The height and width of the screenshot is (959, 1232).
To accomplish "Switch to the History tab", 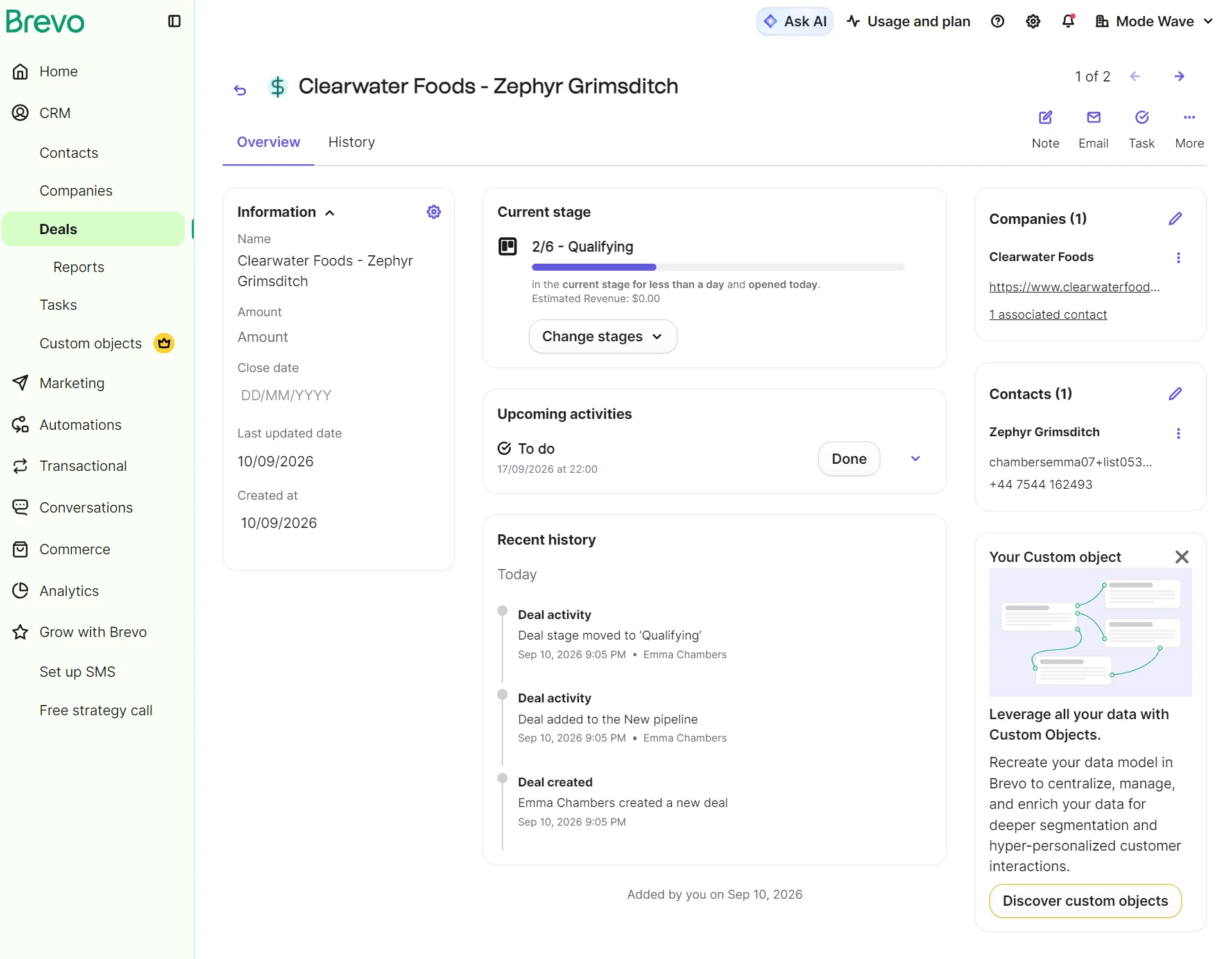I will 352,142.
